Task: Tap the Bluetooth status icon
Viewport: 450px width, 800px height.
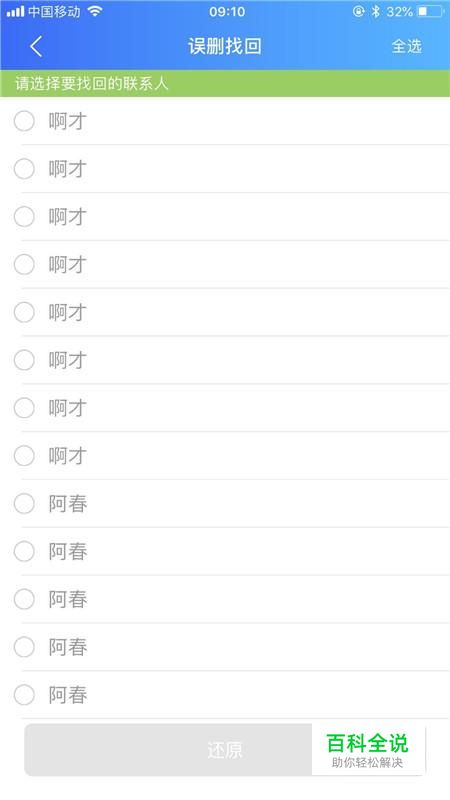Action: tap(376, 11)
